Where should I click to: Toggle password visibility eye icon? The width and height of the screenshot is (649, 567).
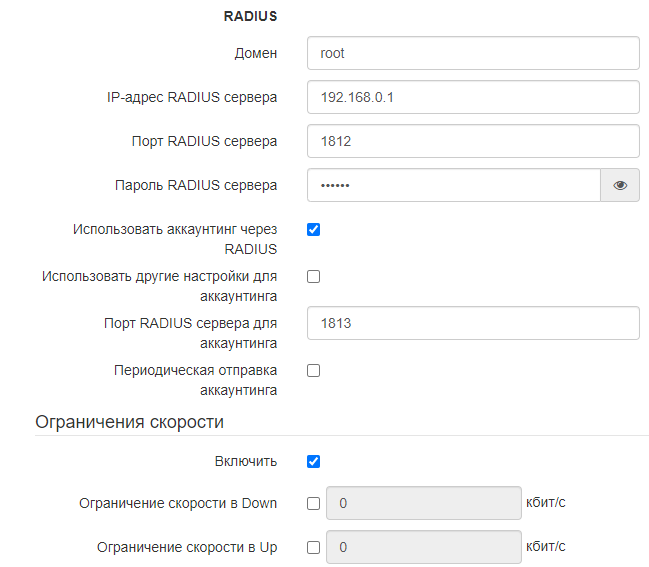click(620, 185)
